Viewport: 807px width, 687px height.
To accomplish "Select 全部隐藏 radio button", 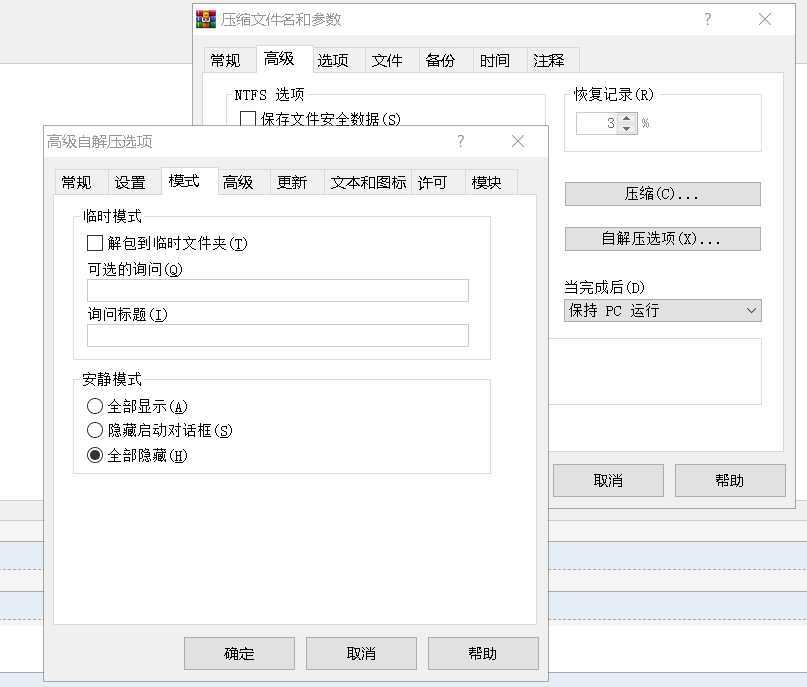I will point(95,455).
